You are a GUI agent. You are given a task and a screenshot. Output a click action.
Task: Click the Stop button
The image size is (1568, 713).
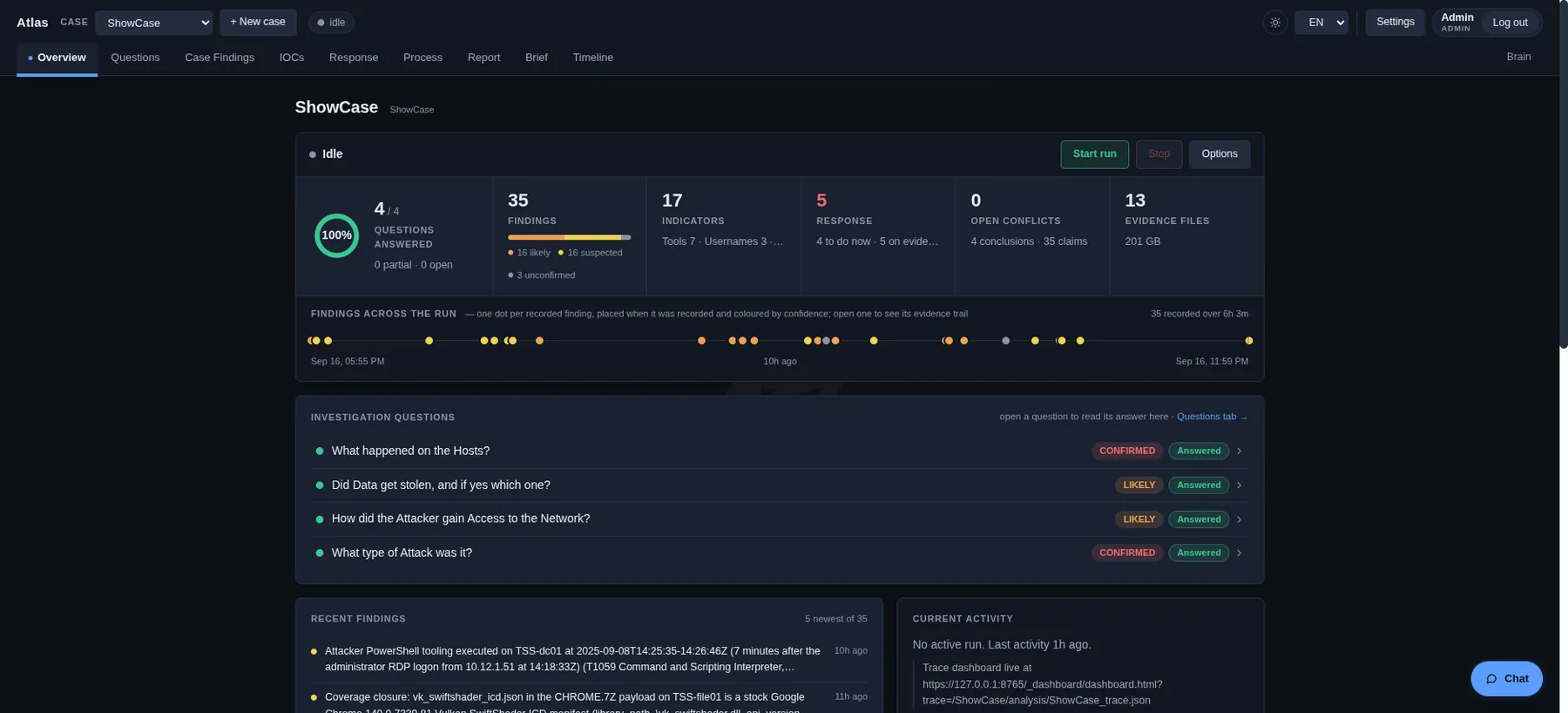tap(1159, 154)
